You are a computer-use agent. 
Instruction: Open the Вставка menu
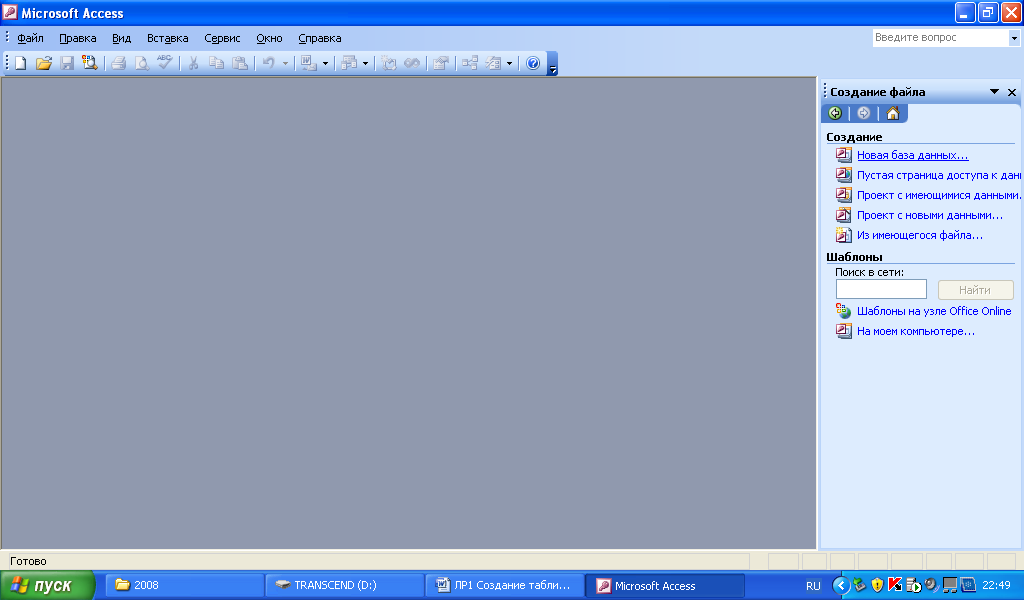167,38
